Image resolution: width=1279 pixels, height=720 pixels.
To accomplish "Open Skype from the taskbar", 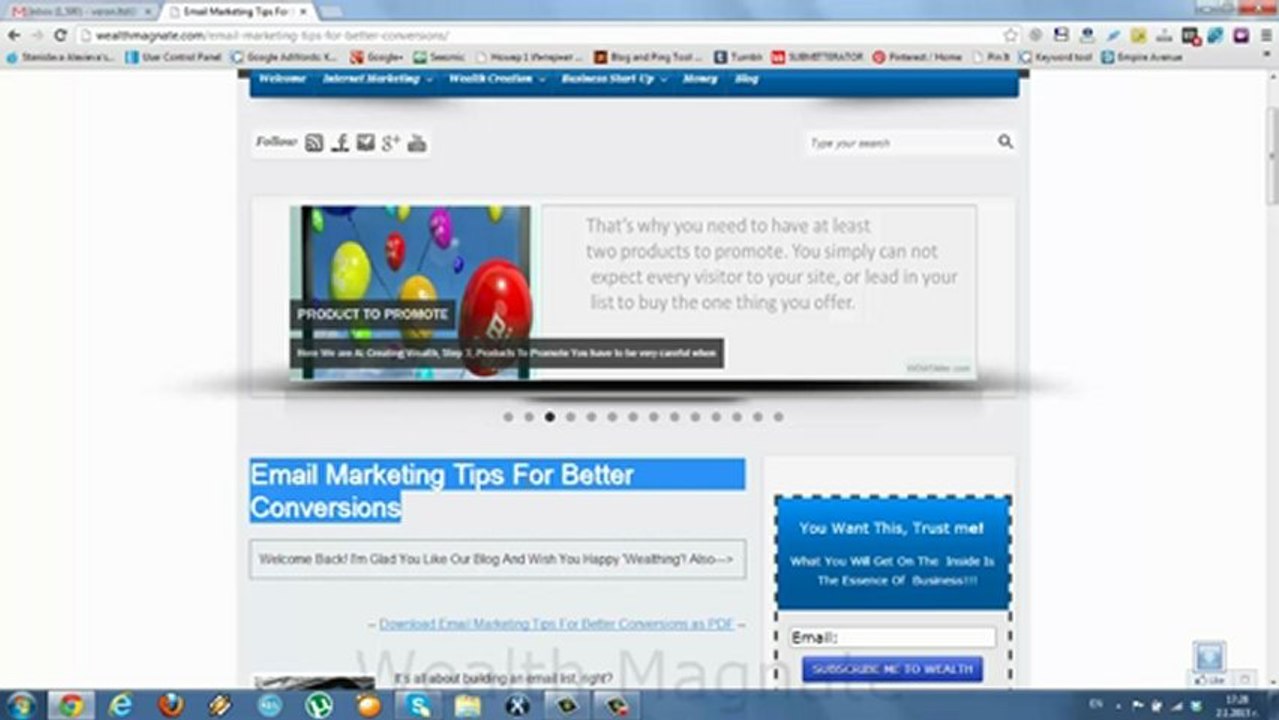I will (x=418, y=705).
